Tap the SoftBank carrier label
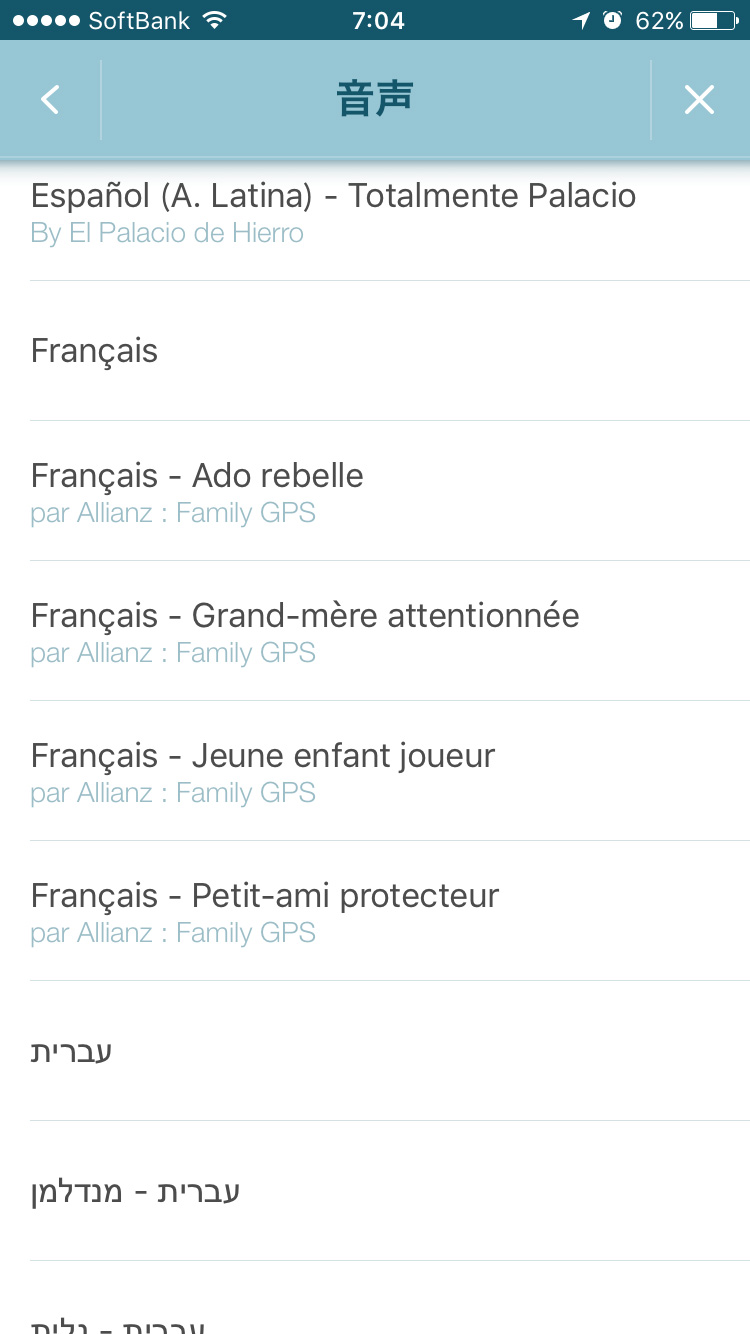Image resolution: width=750 pixels, height=1334 pixels. point(139,20)
